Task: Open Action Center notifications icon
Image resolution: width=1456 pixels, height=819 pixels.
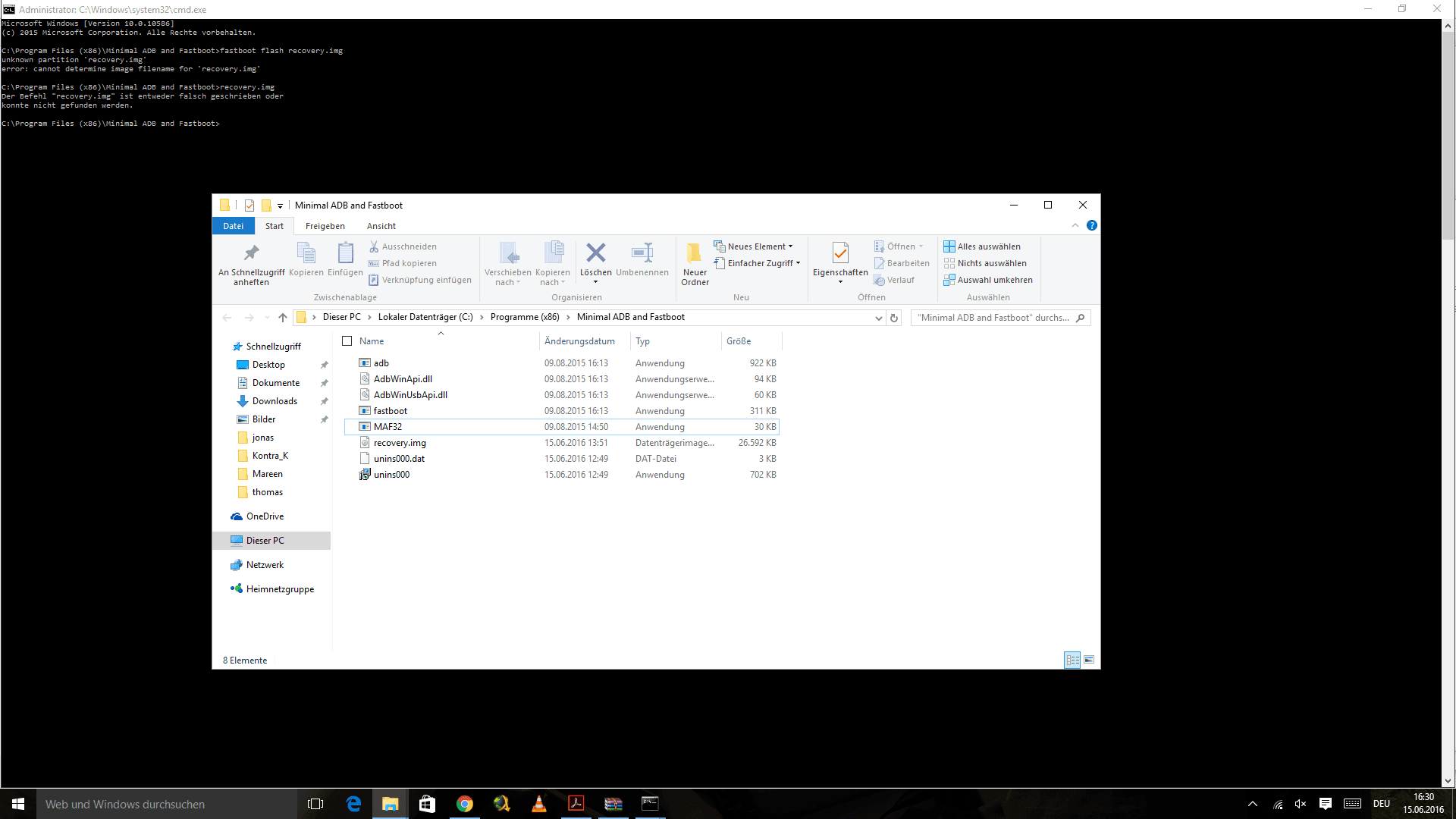Action: 1326,804
